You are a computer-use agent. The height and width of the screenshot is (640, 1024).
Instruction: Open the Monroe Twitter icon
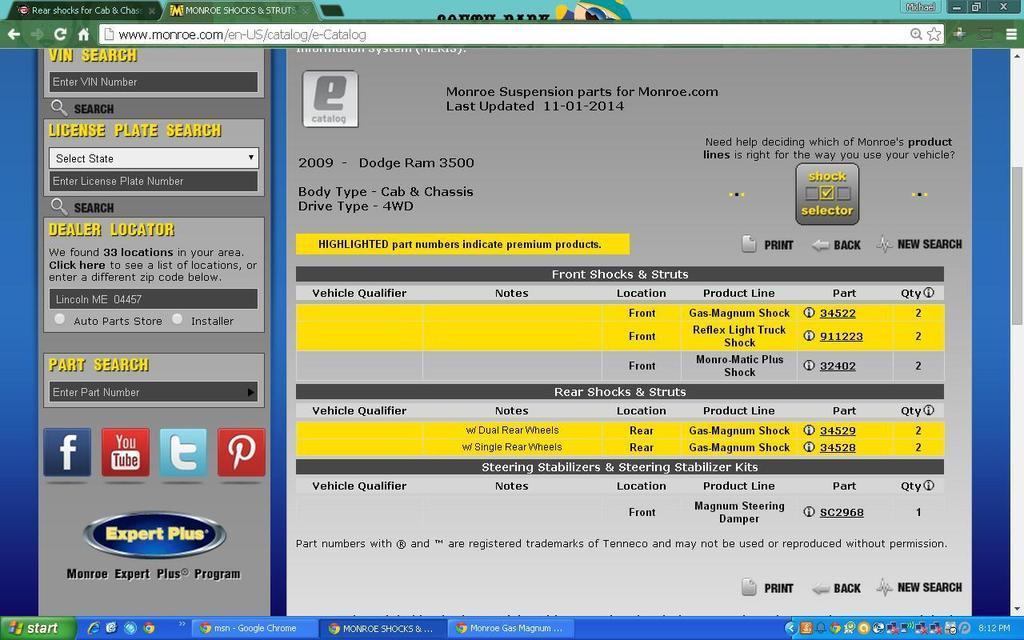(x=184, y=452)
